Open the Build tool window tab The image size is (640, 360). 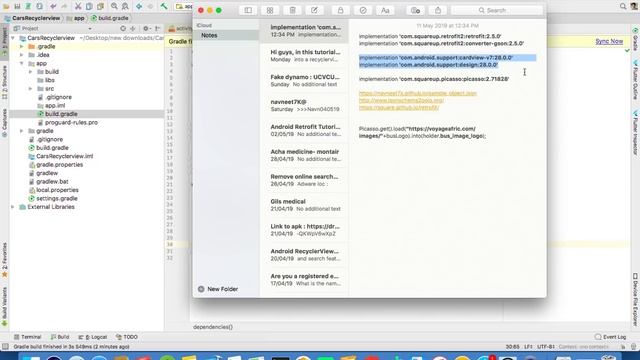pos(60,337)
